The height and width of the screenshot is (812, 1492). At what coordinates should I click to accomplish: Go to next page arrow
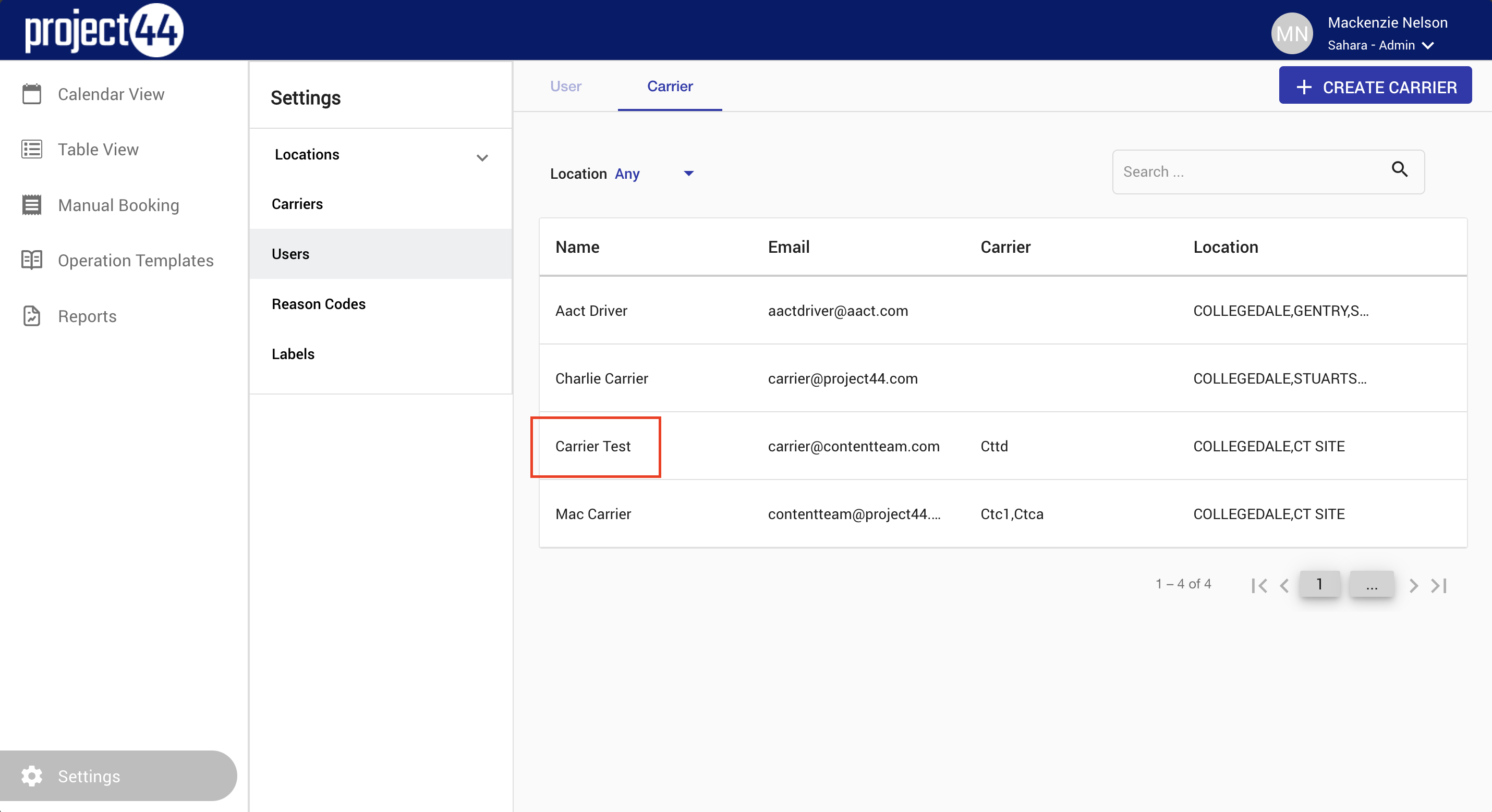tap(1414, 586)
